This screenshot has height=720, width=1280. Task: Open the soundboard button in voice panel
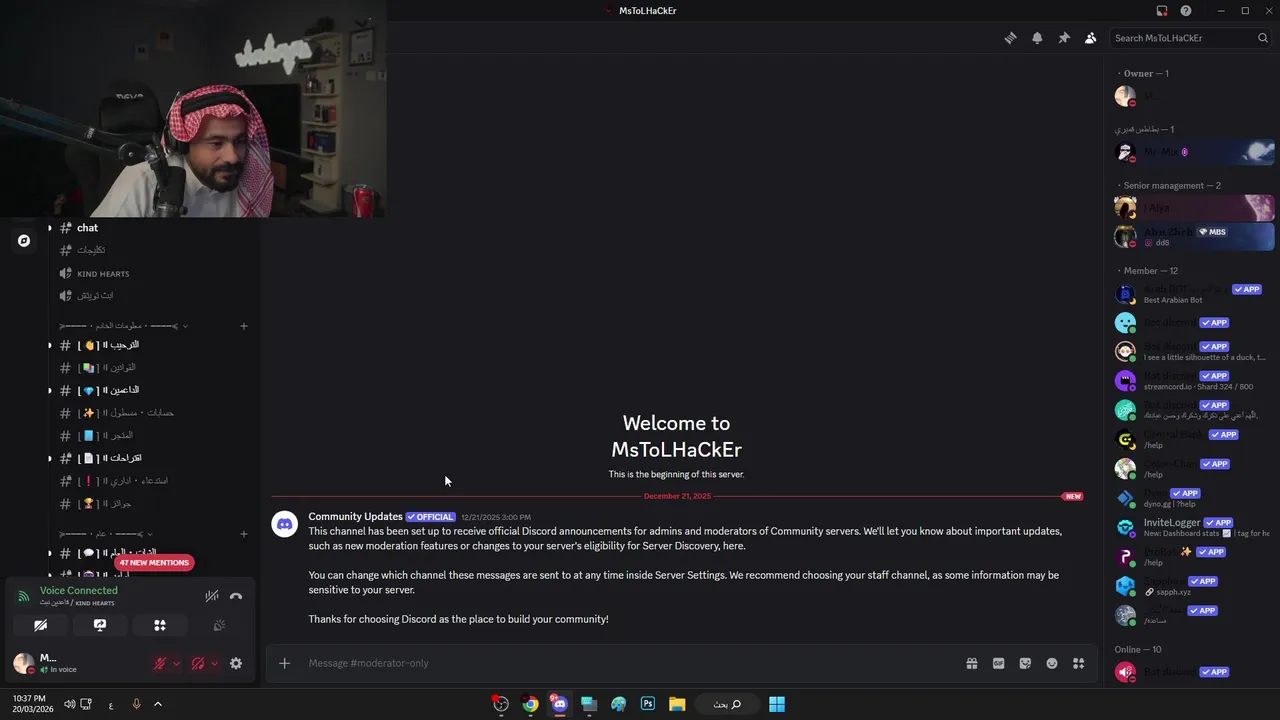219,625
